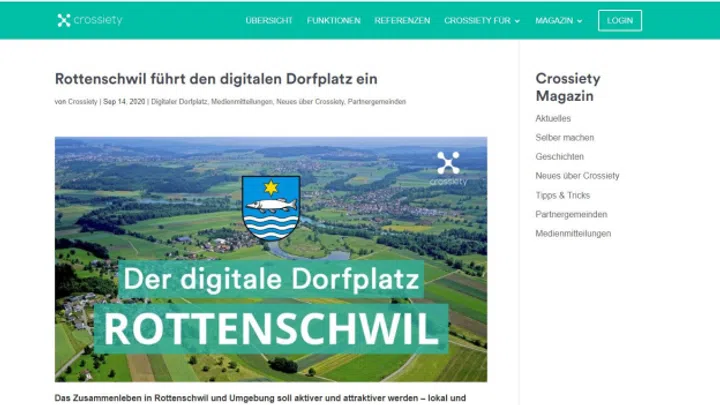Follow the Neues über Crossiety link under the title
Image resolution: width=720 pixels, height=405 pixels.
310,101
